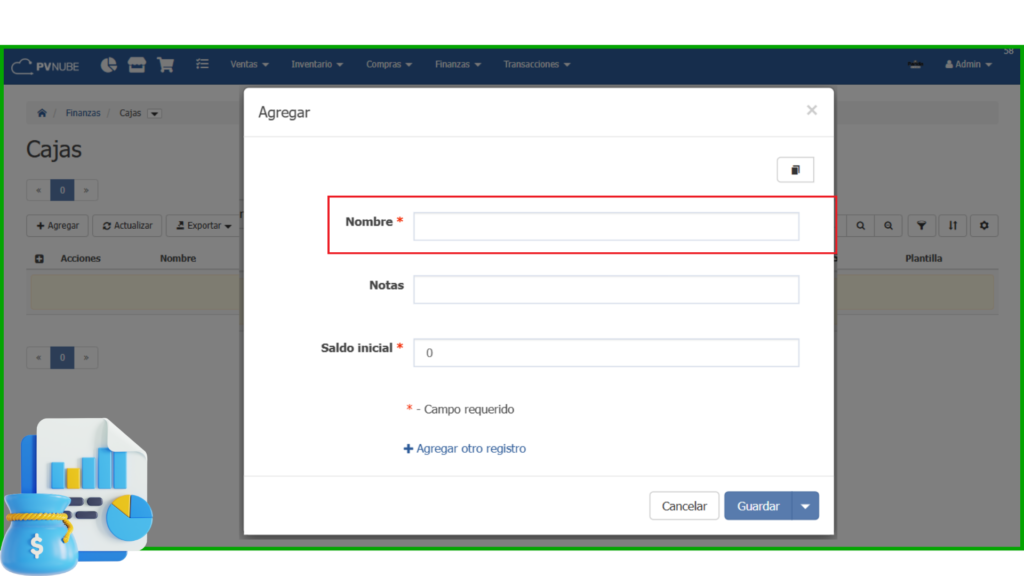This screenshot has height=576, width=1024.
Task: Open the Ventas menu
Action: [x=249, y=65]
